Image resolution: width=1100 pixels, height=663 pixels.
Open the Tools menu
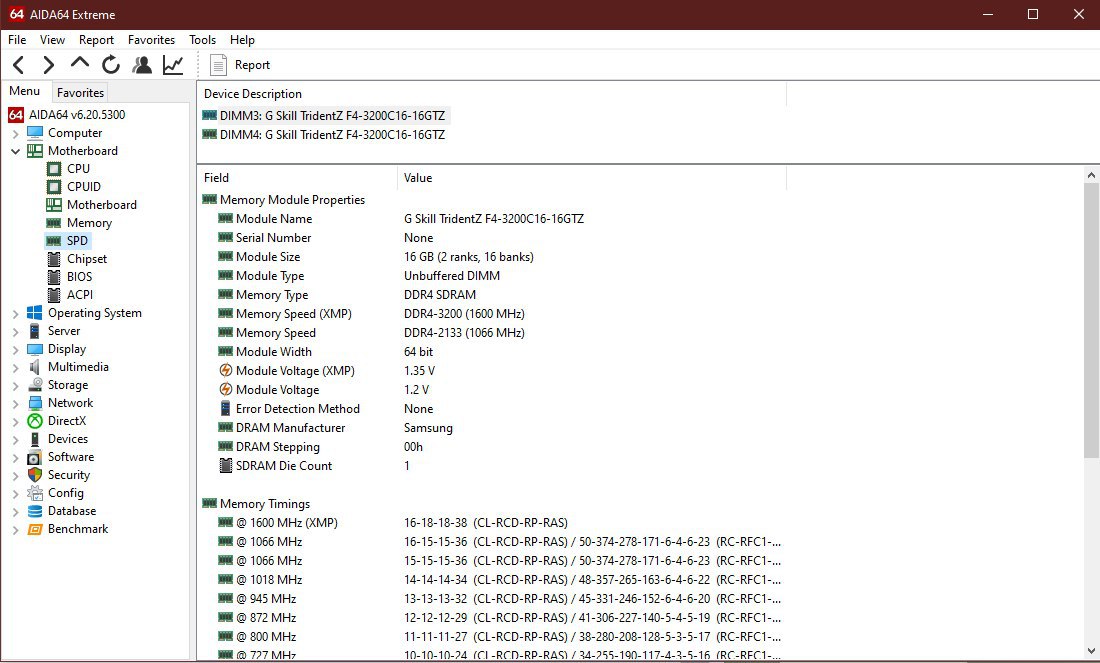pyautogui.click(x=202, y=40)
